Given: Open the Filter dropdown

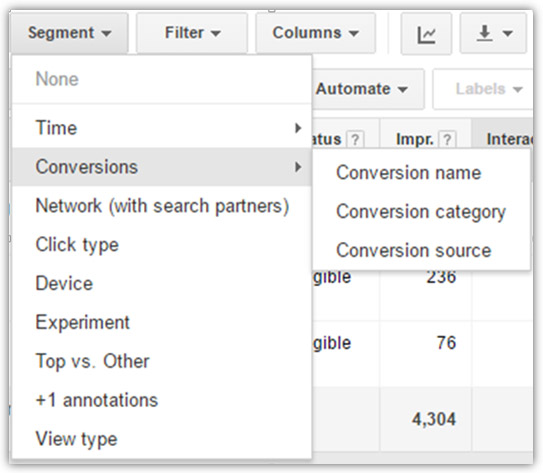Looking at the screenshot, I should 192,33.
